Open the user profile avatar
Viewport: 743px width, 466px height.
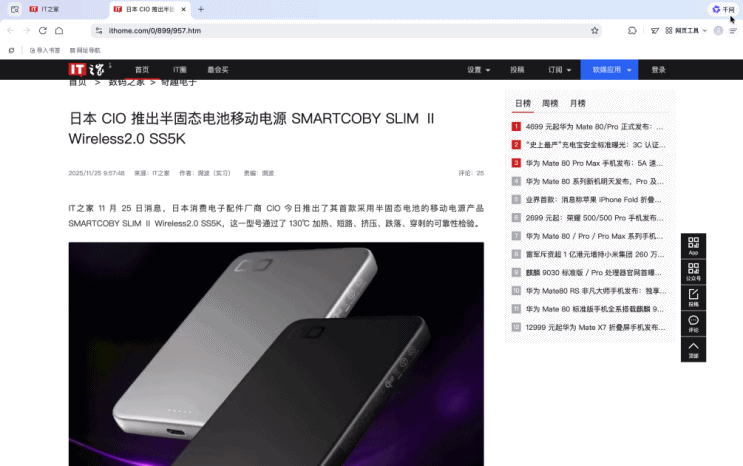pos(718,30)
